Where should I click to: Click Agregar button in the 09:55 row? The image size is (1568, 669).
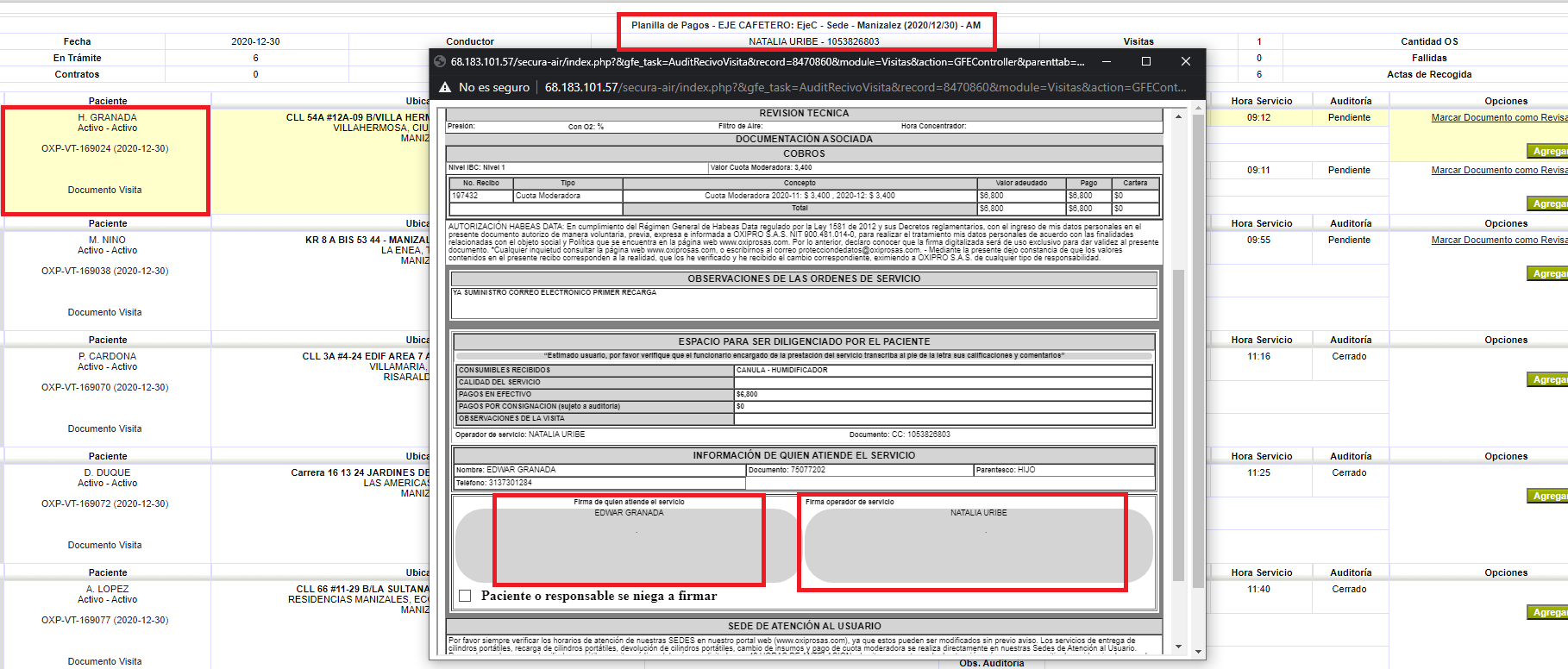coord(1547,273)
